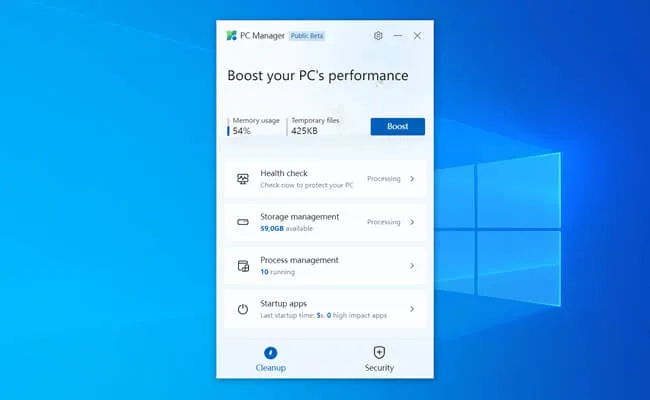Click Processing status beside Storage management

point(383,222)
